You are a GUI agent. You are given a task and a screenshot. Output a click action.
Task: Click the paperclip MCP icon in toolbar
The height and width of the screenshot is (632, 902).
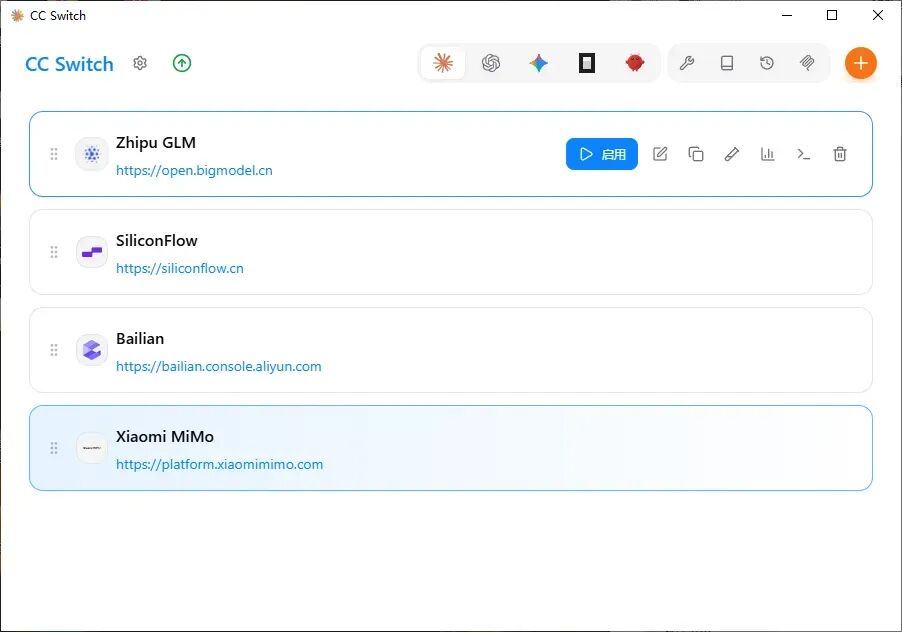click(x=807, y=63)
